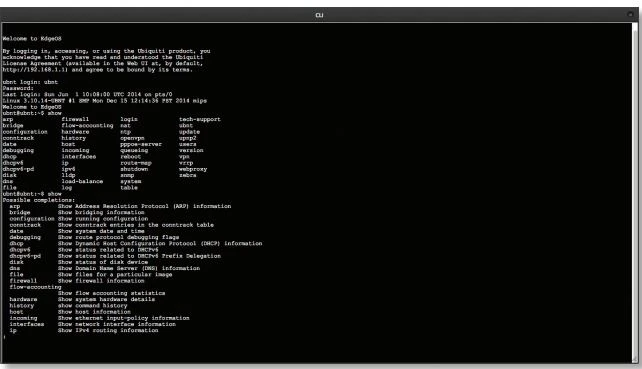Click the 'ubnt login: ubnt' line
642x369 pixels.
tap(30, 82)
